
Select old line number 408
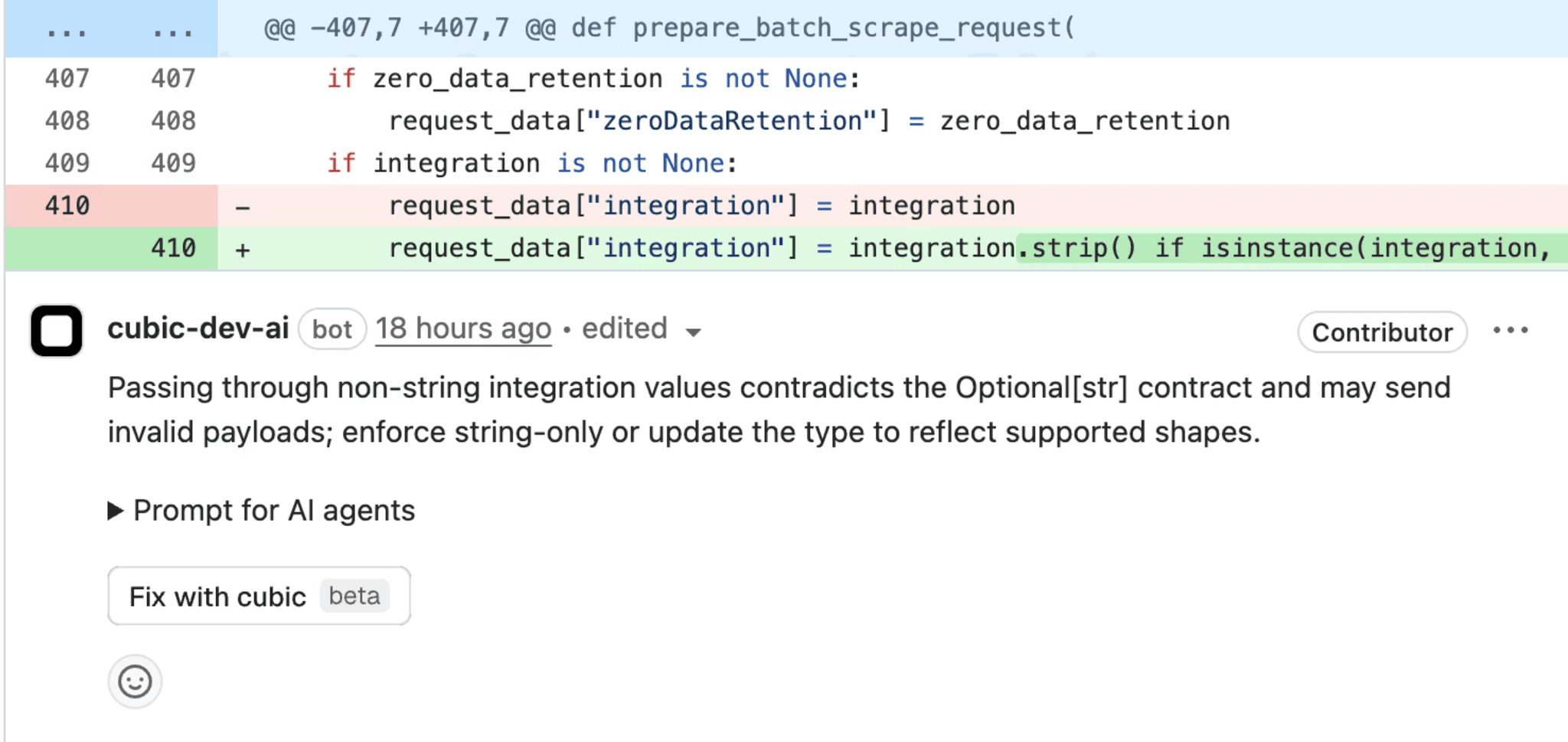click(x=67, y=121)
